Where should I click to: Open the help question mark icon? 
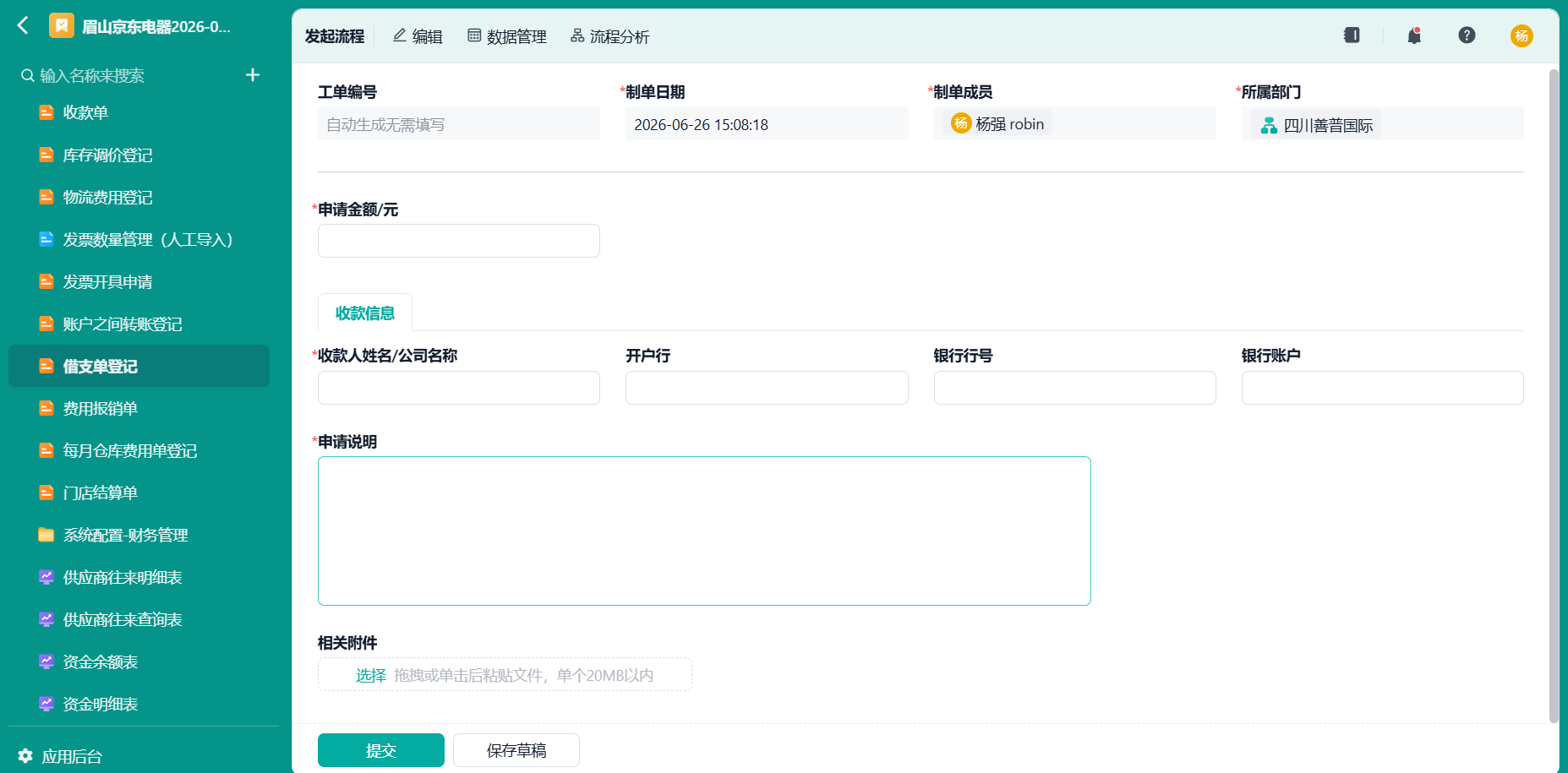[x=1467, y=35]
